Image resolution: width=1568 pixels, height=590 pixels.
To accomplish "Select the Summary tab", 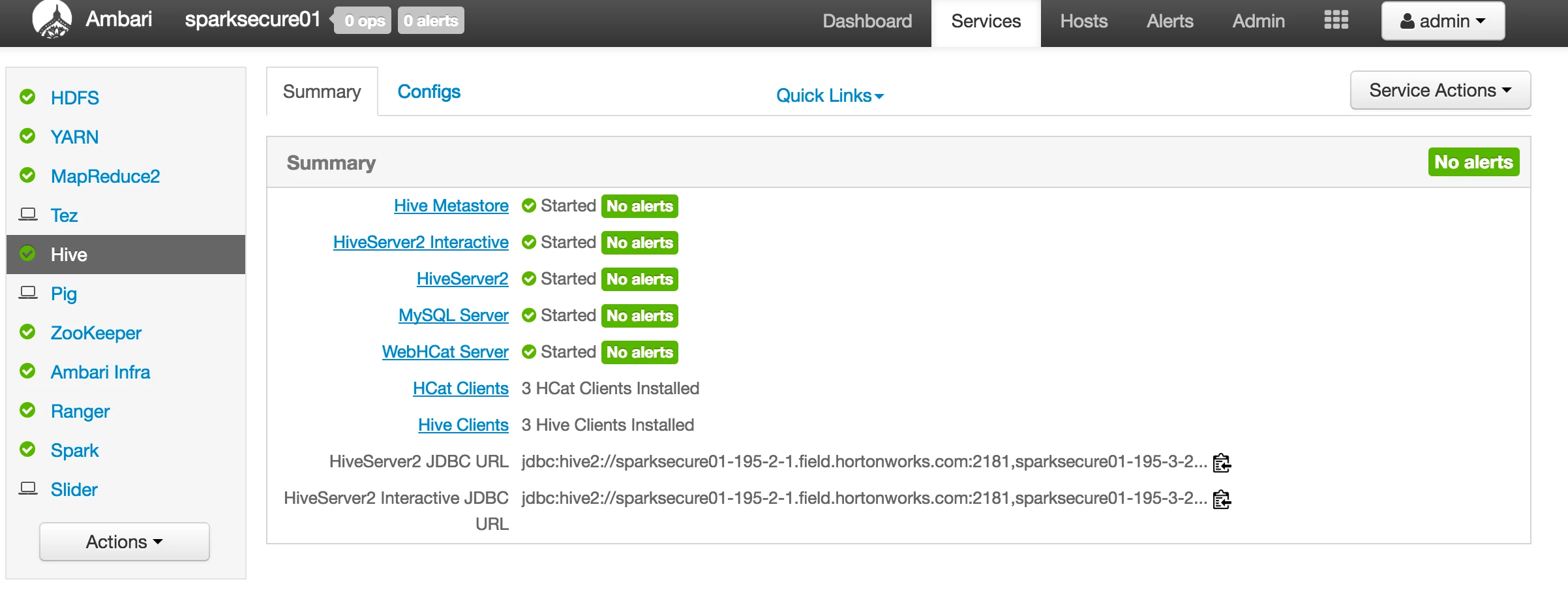I will [x=322, y=91].
